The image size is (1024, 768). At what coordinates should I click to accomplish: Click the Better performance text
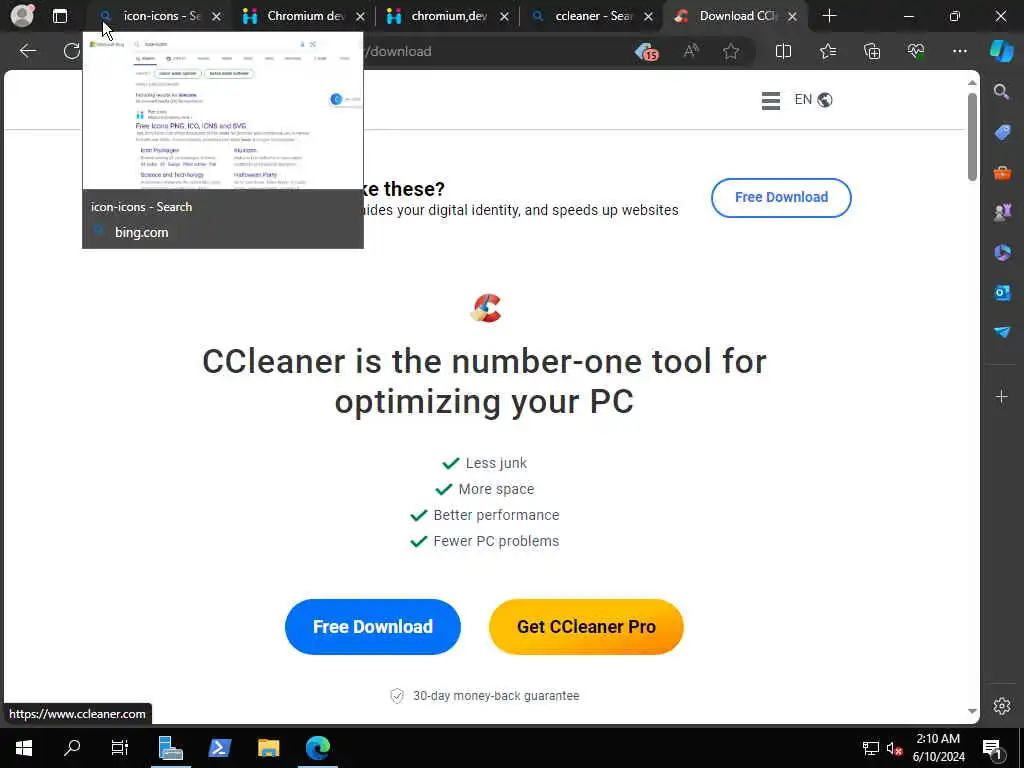point(496,515)
